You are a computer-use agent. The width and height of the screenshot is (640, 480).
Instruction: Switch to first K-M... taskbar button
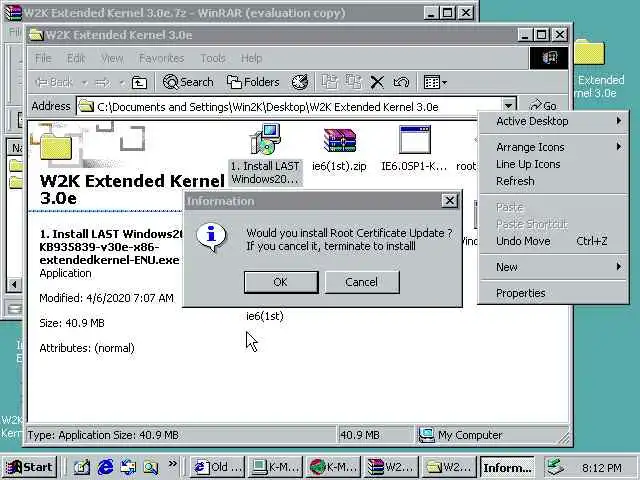[x=275, y=467]
